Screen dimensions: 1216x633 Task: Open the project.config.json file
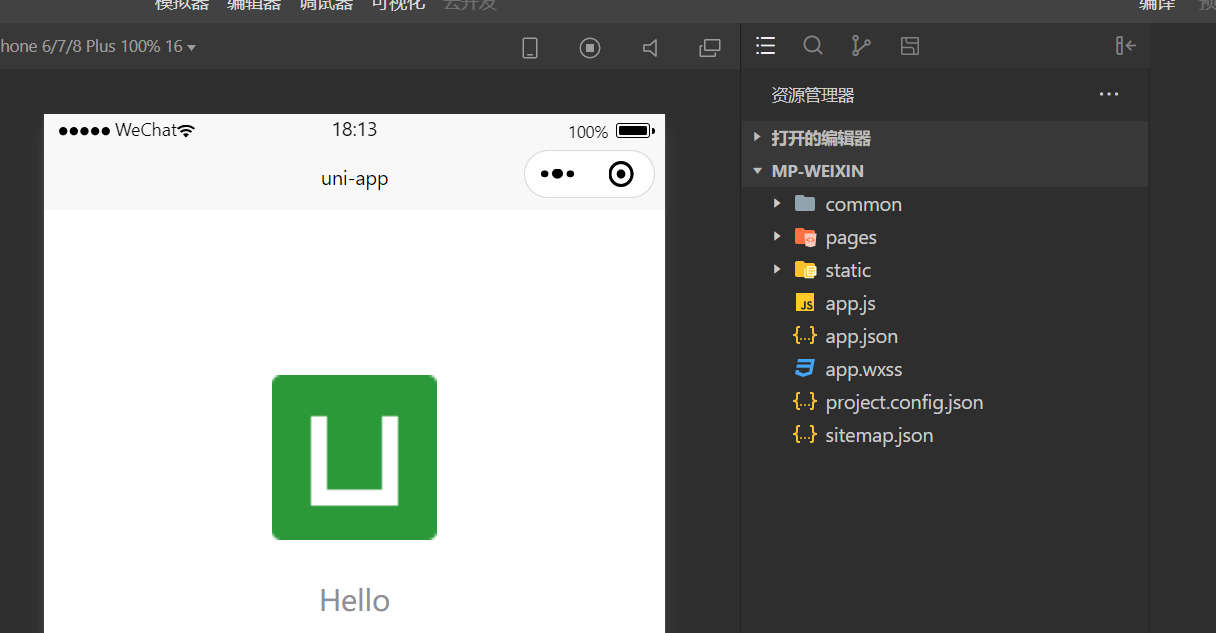pos(903,402)
